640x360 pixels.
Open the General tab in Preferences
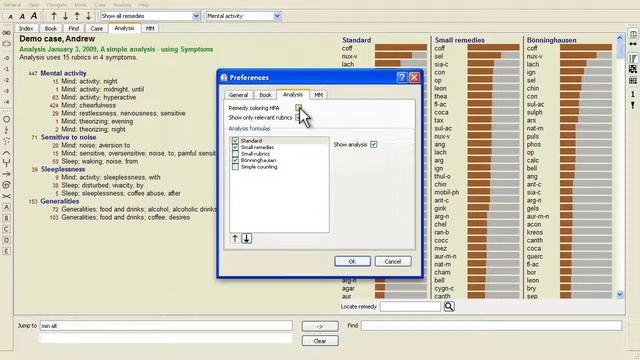click(x=238, y=95)
